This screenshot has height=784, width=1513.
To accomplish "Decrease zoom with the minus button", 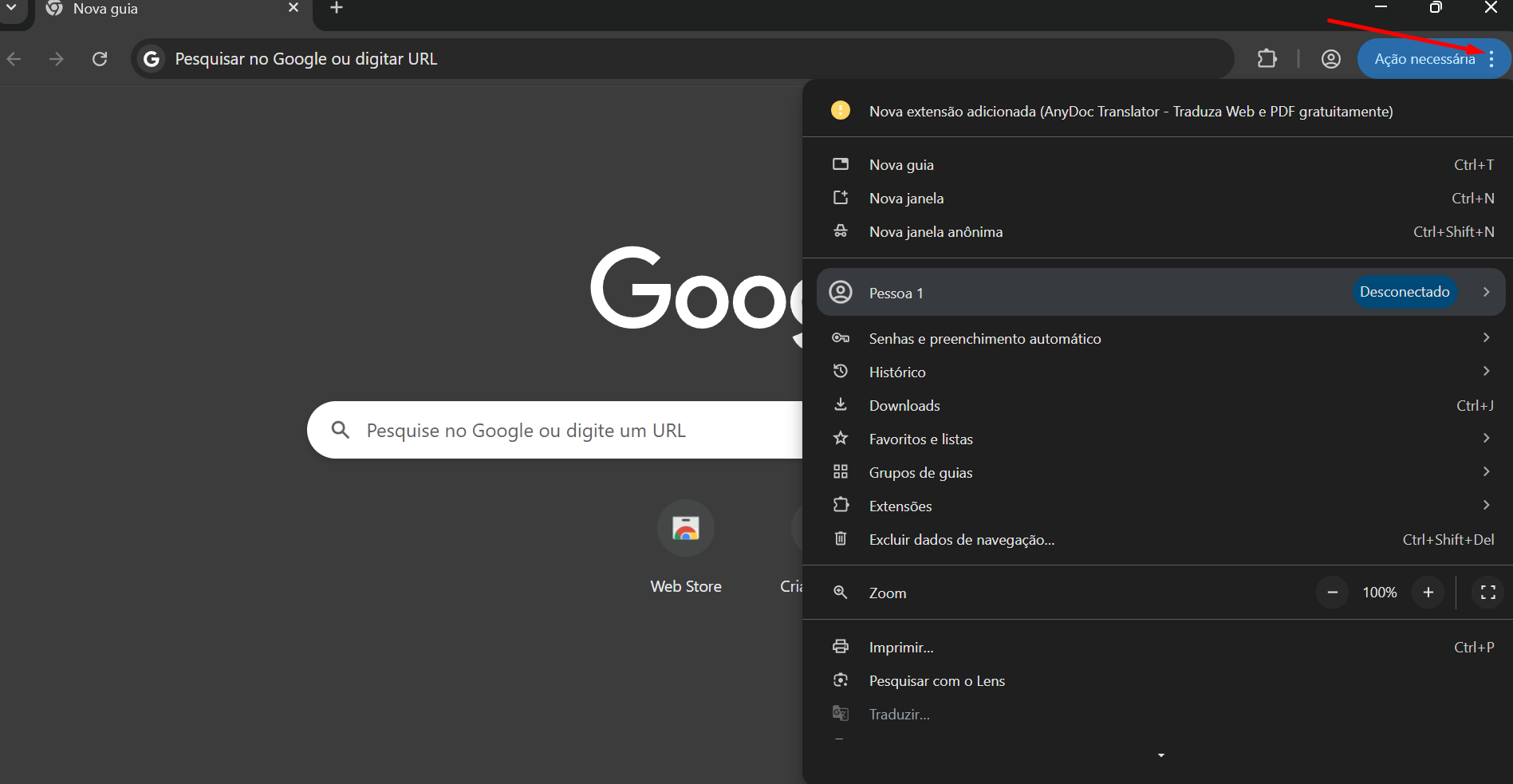I will click(x=1332, y=592).
